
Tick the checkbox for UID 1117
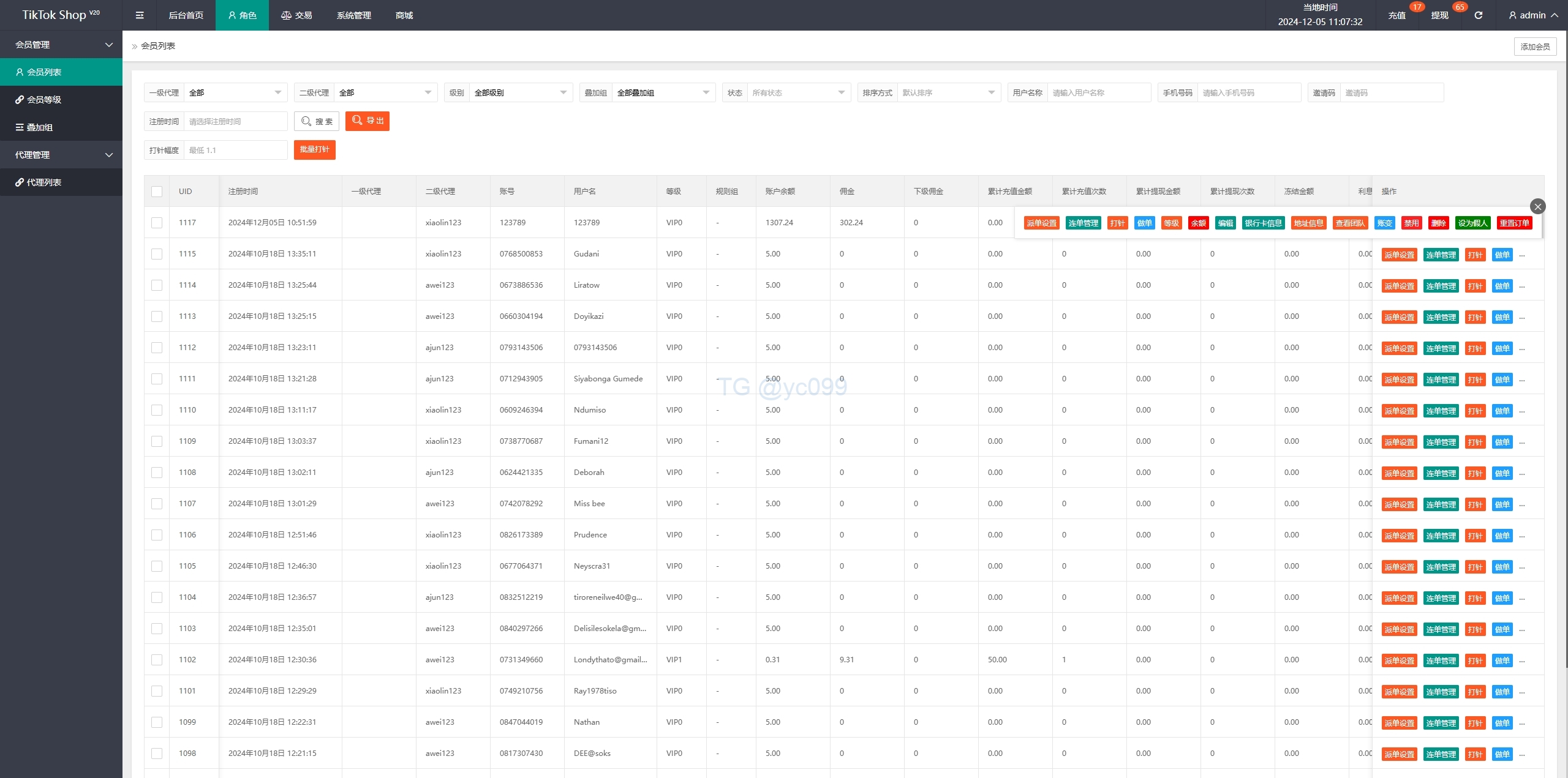tap(157, 223)
